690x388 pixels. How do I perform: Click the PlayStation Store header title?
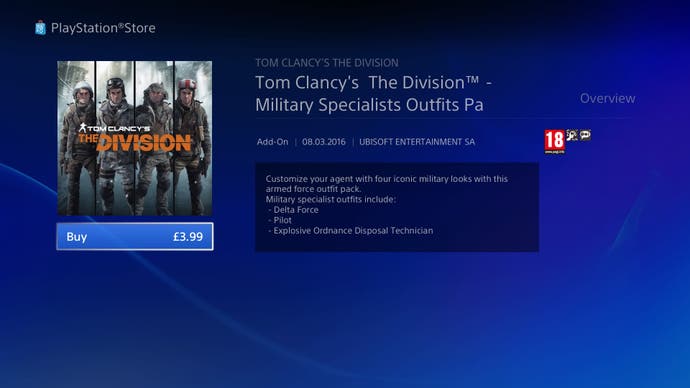tap(103, 28)
